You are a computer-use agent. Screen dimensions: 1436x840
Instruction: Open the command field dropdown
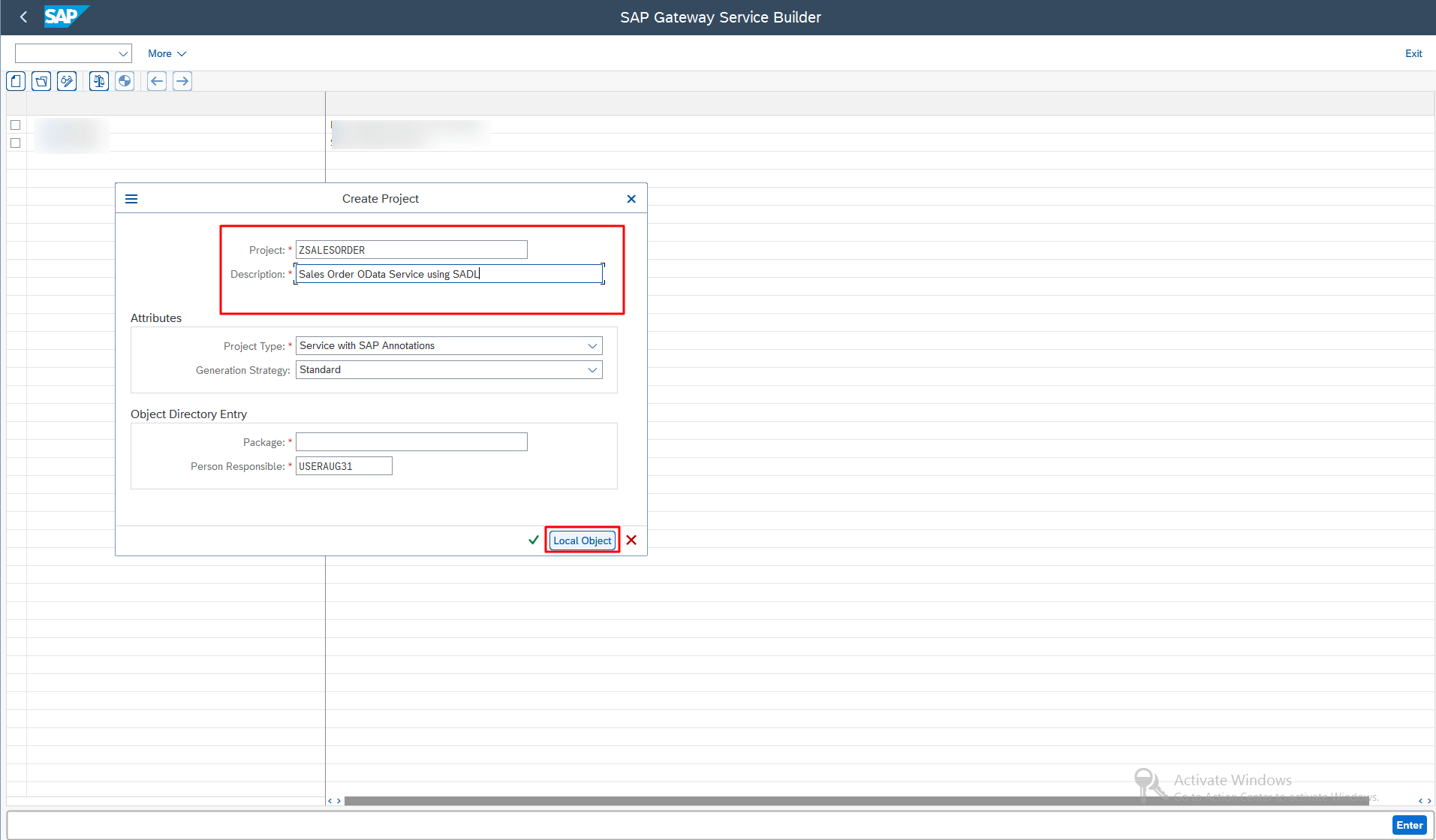123,53
